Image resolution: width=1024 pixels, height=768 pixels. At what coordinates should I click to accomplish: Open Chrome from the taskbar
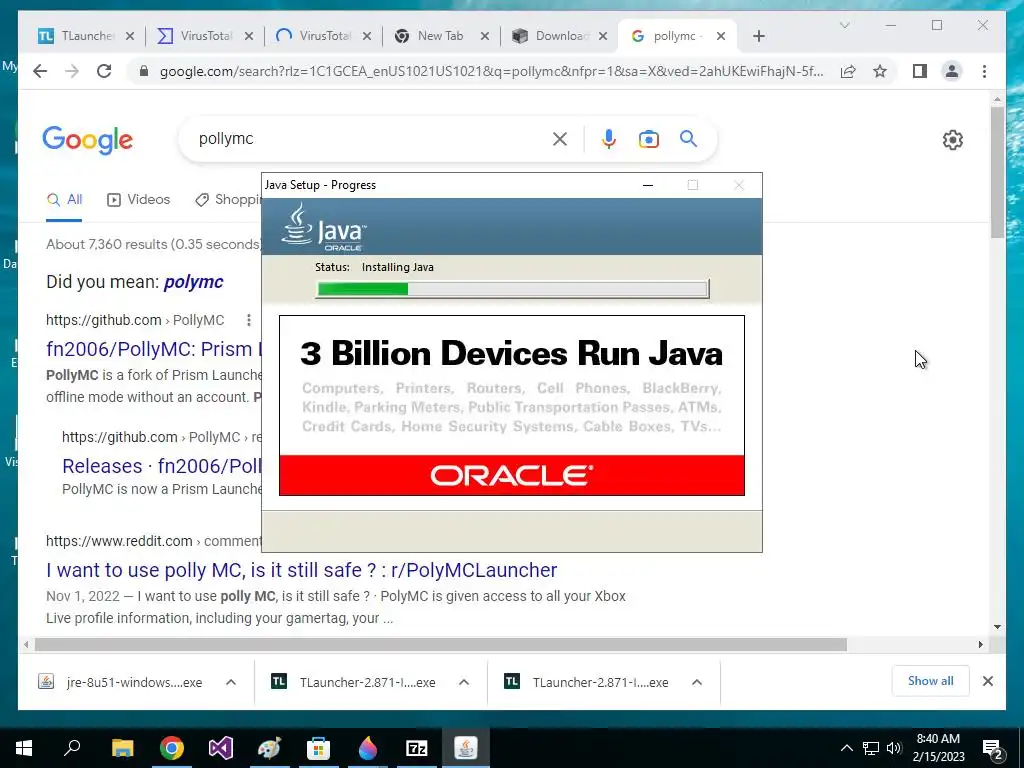pos(172,748)
